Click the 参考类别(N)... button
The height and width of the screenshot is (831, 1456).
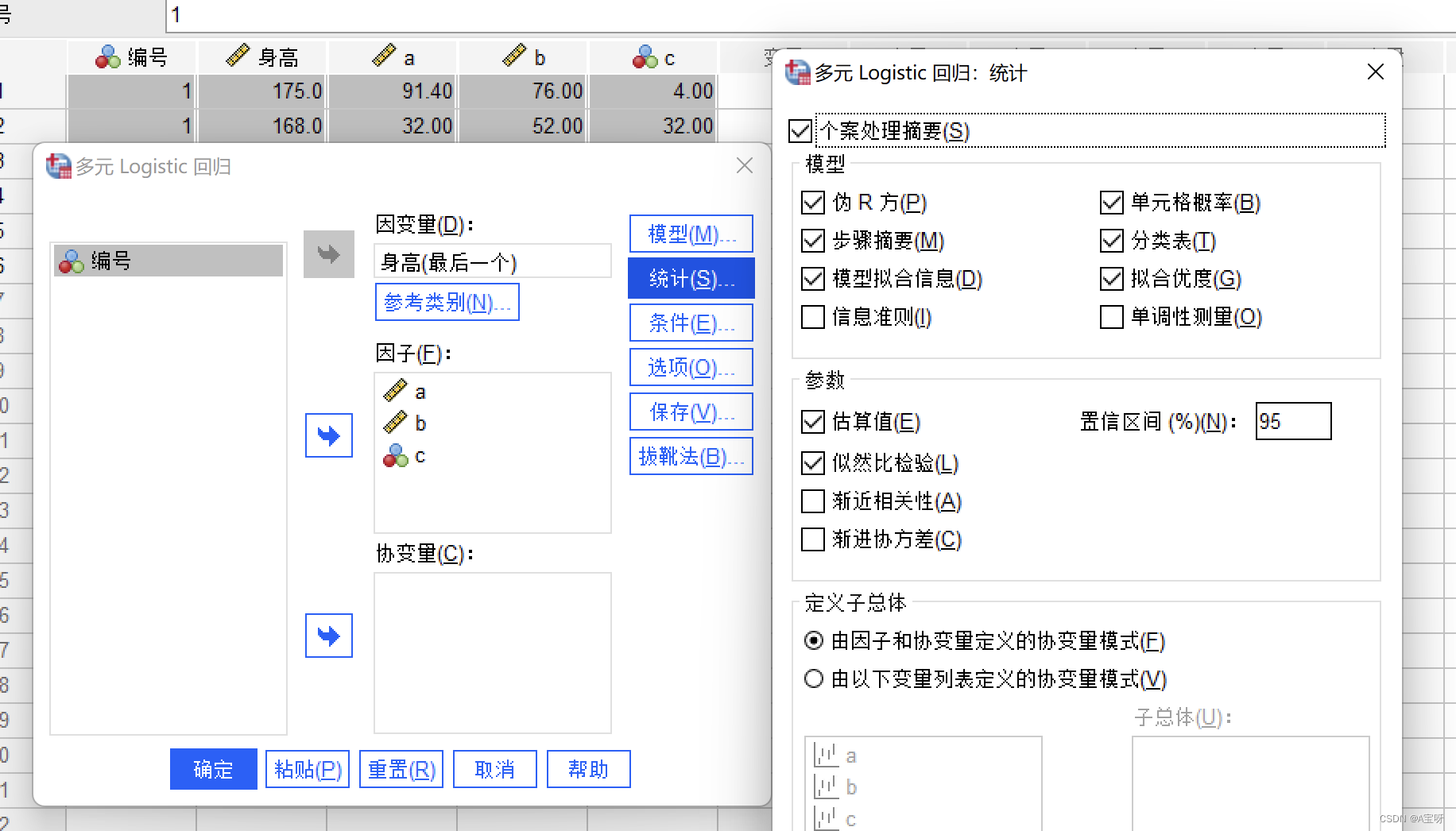pyautogui.click(x=447, y=302)
